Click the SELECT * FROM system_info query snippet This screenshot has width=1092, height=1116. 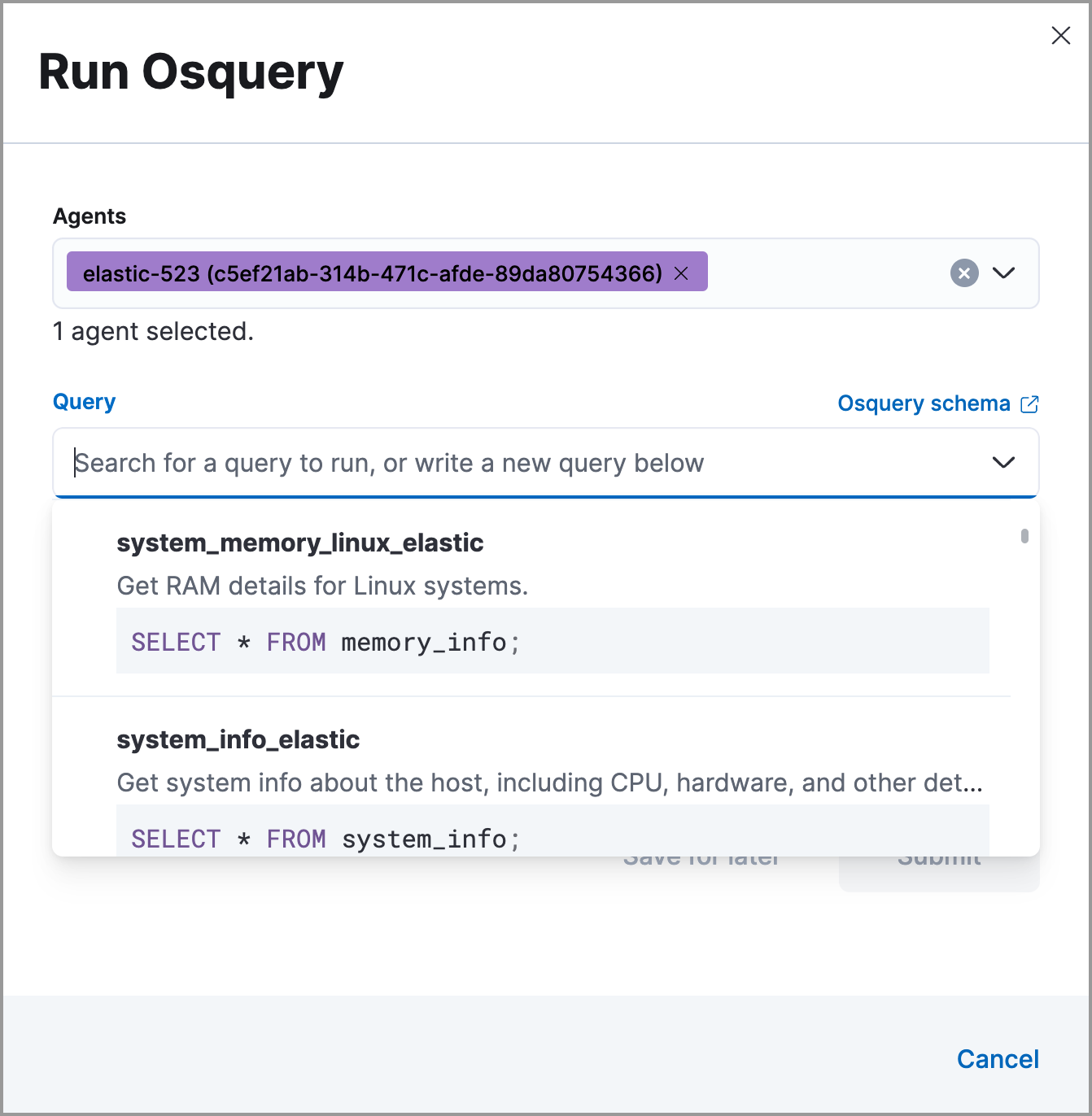(x=325, y=839)
